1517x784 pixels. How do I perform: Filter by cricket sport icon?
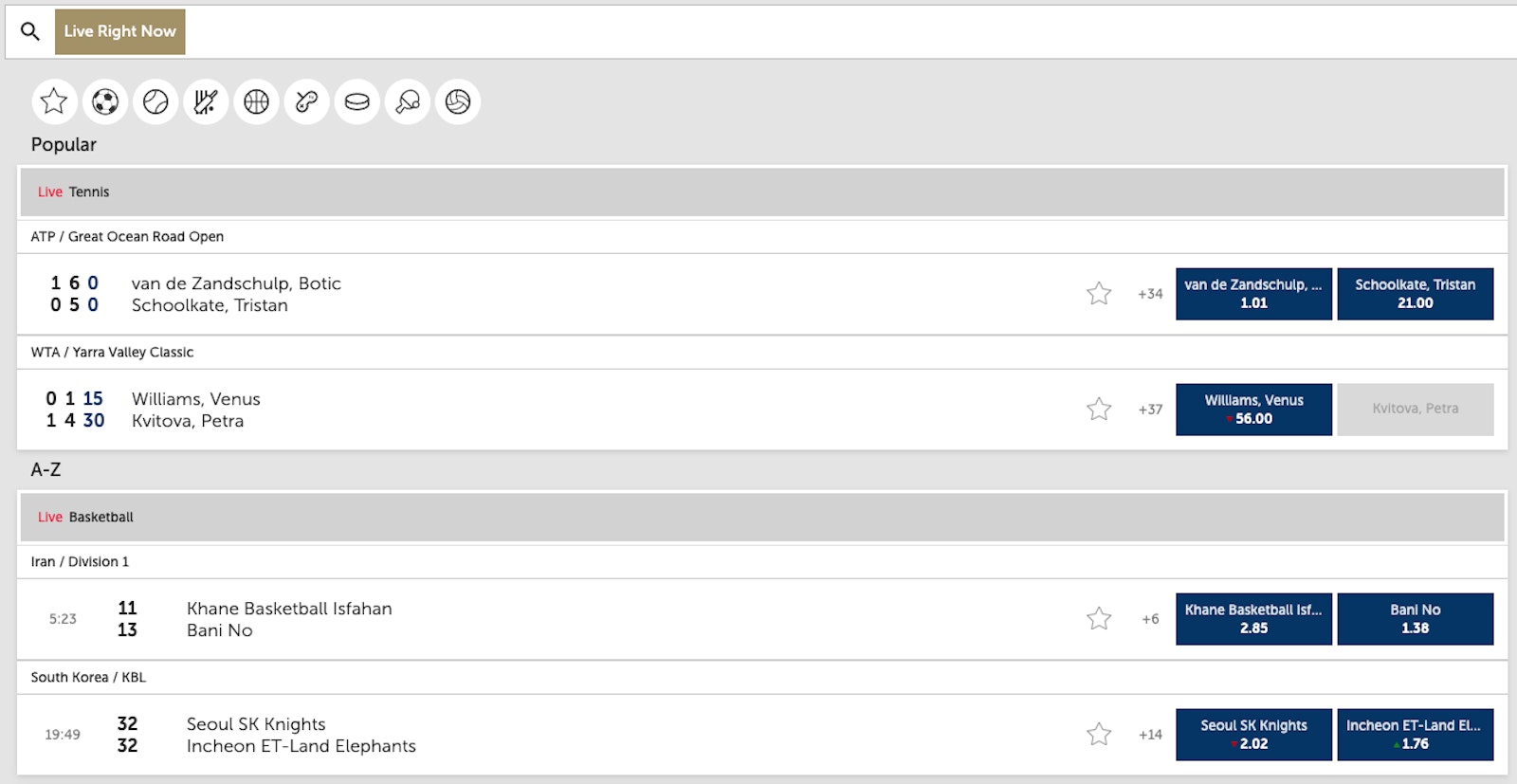(206, 101)
